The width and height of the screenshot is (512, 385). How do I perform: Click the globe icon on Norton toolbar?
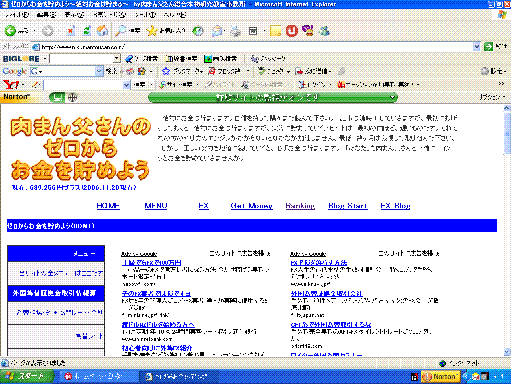[72, 98]
